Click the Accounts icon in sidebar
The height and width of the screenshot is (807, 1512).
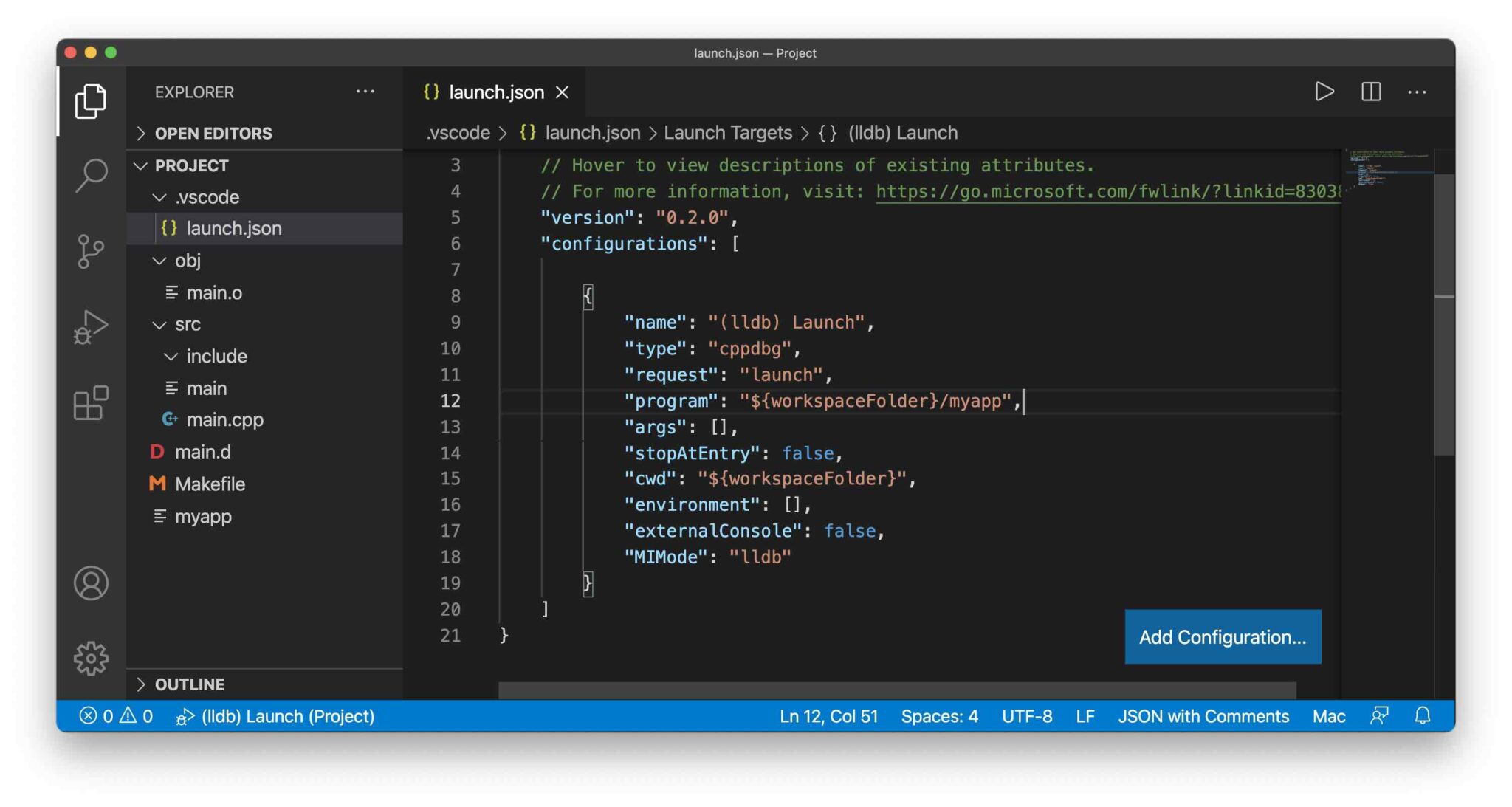[x=92, y=583]
